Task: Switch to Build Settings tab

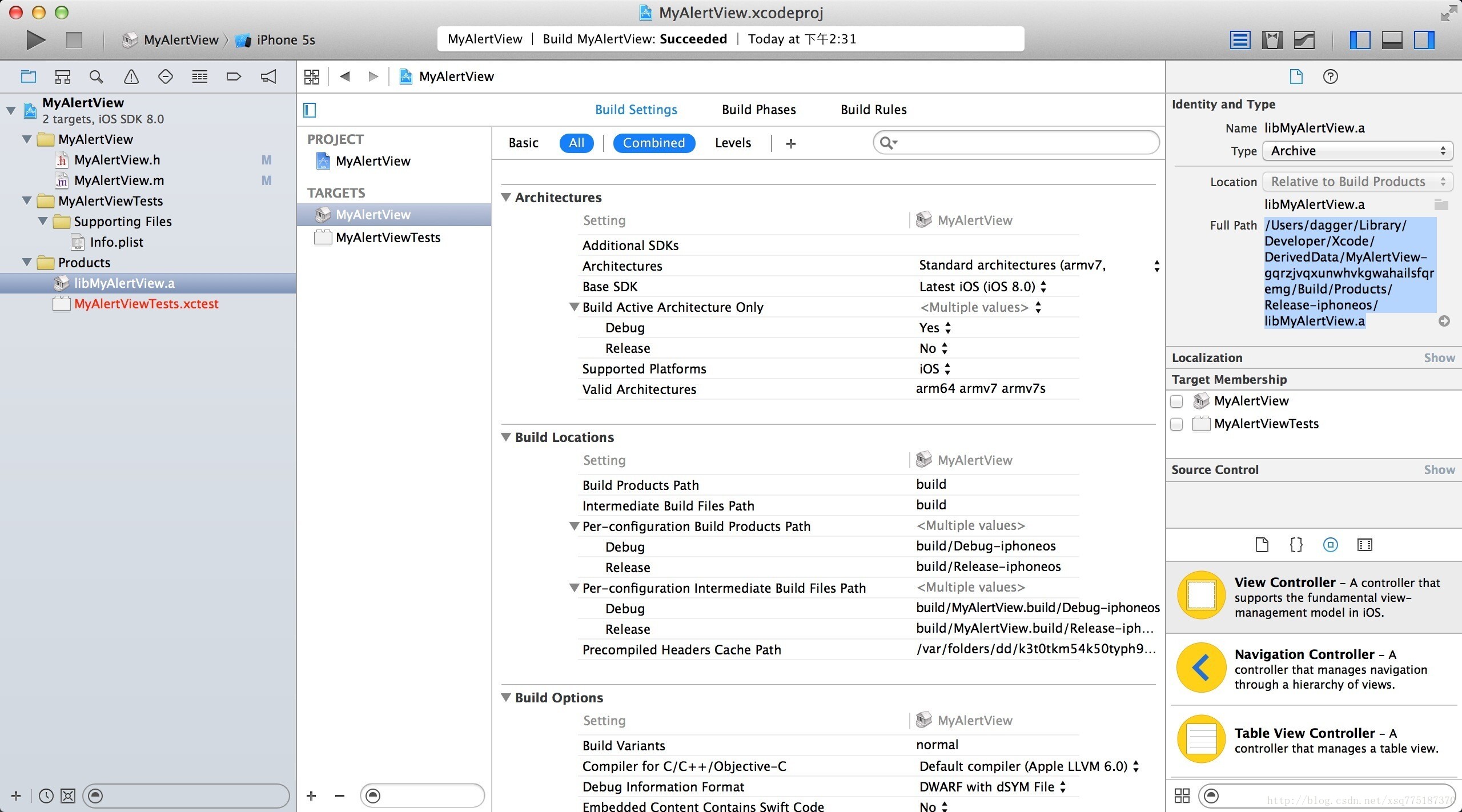Action: [636, 110]
